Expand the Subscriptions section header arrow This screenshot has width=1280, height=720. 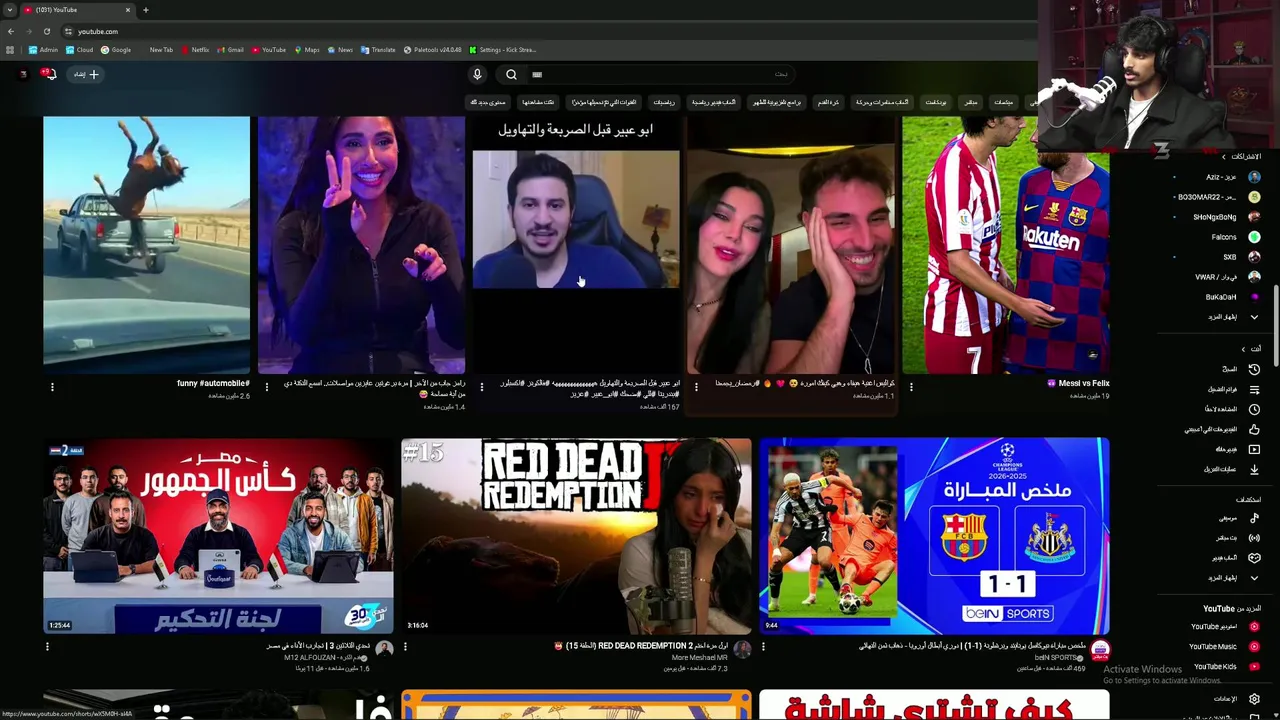click(1223, 157)
